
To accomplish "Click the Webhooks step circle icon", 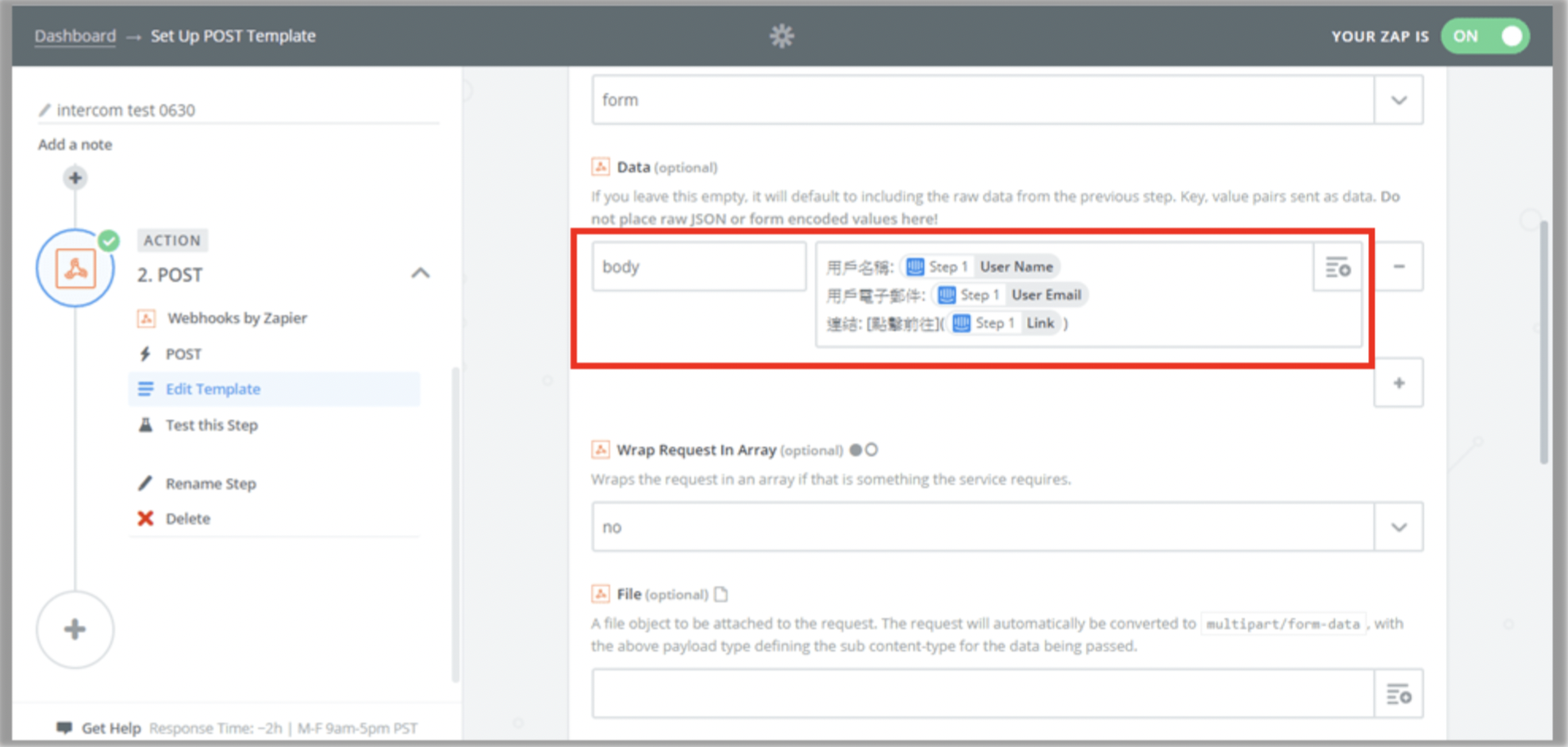I will [x=75, y=269].
